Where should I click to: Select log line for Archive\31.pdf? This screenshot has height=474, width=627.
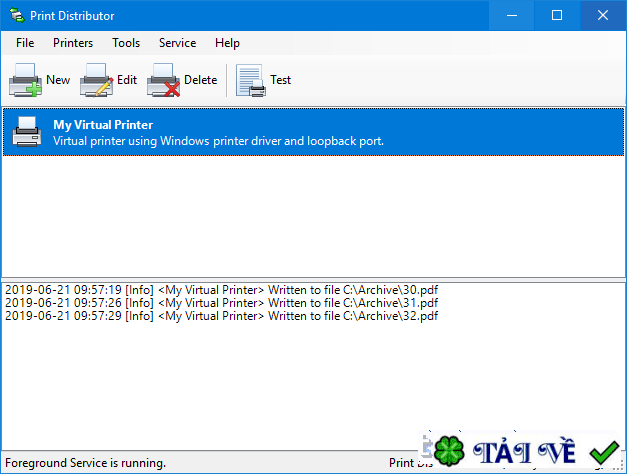pyautogui.click(x=222, y=303)
